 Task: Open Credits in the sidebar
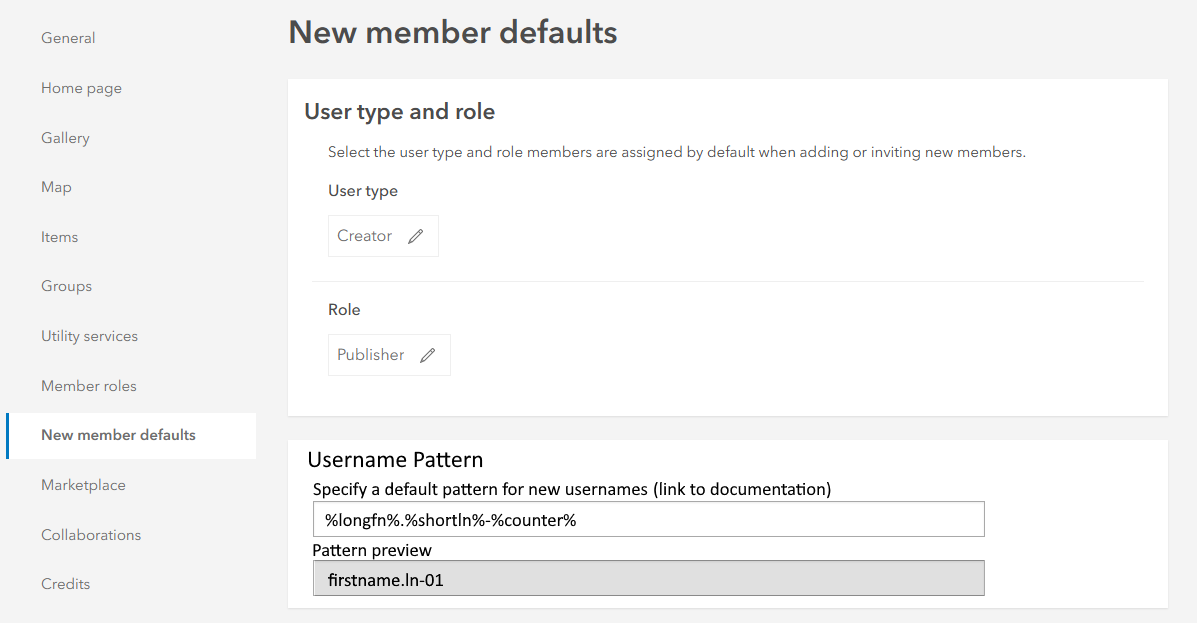pos(65,584)
